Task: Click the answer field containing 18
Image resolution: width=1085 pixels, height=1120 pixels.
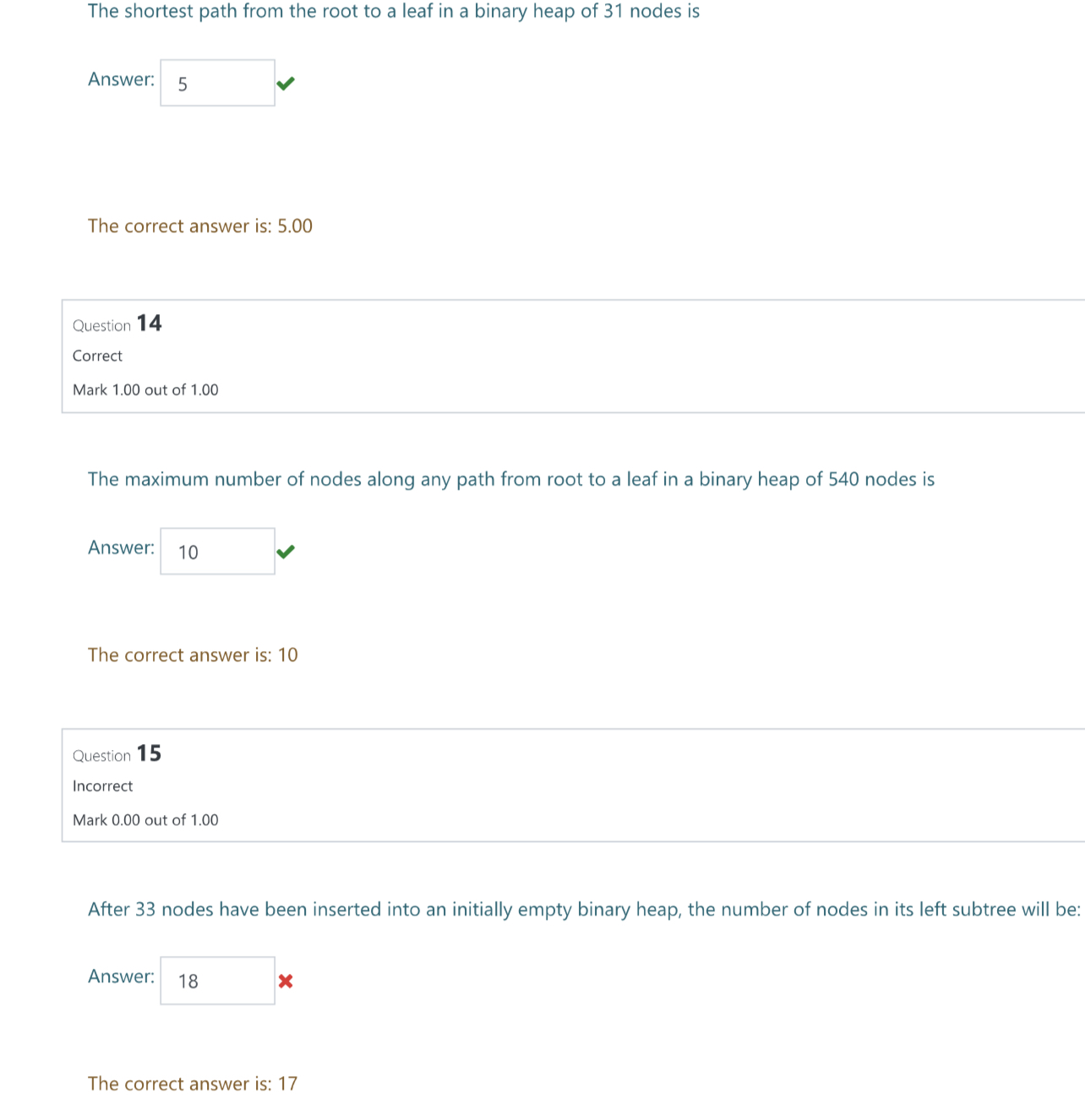Action: 217,981
